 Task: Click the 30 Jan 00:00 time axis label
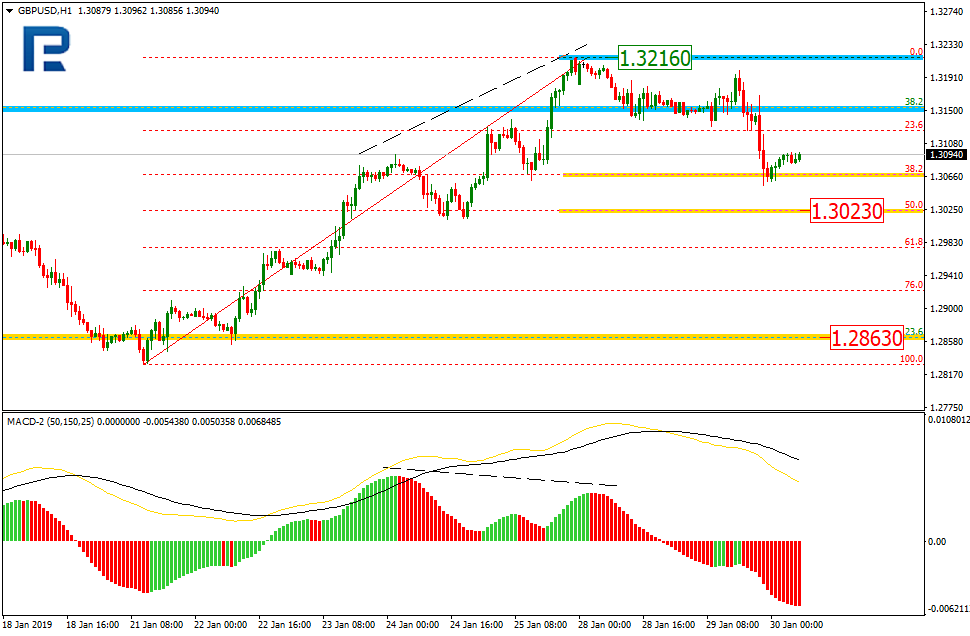[796, 625]
